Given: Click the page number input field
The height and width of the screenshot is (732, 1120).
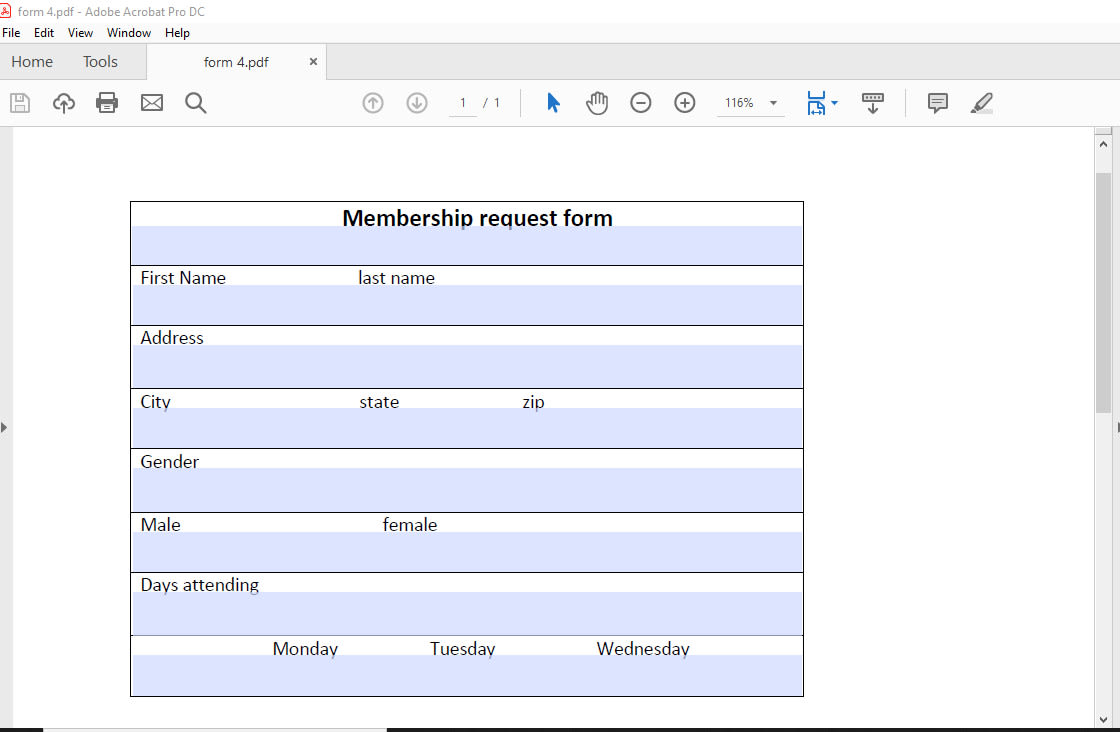Looking at the screenshot, I should pos(463,103).
